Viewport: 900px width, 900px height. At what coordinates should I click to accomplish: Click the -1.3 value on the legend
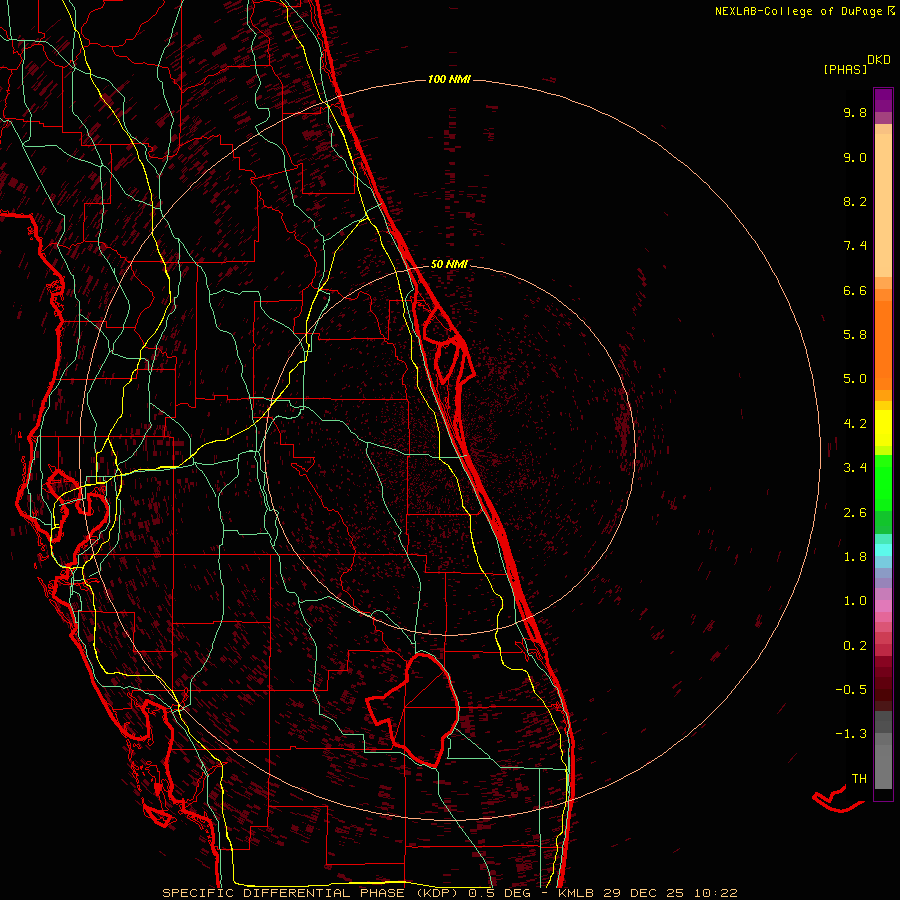pyautogui.click(x=852, y=734)
